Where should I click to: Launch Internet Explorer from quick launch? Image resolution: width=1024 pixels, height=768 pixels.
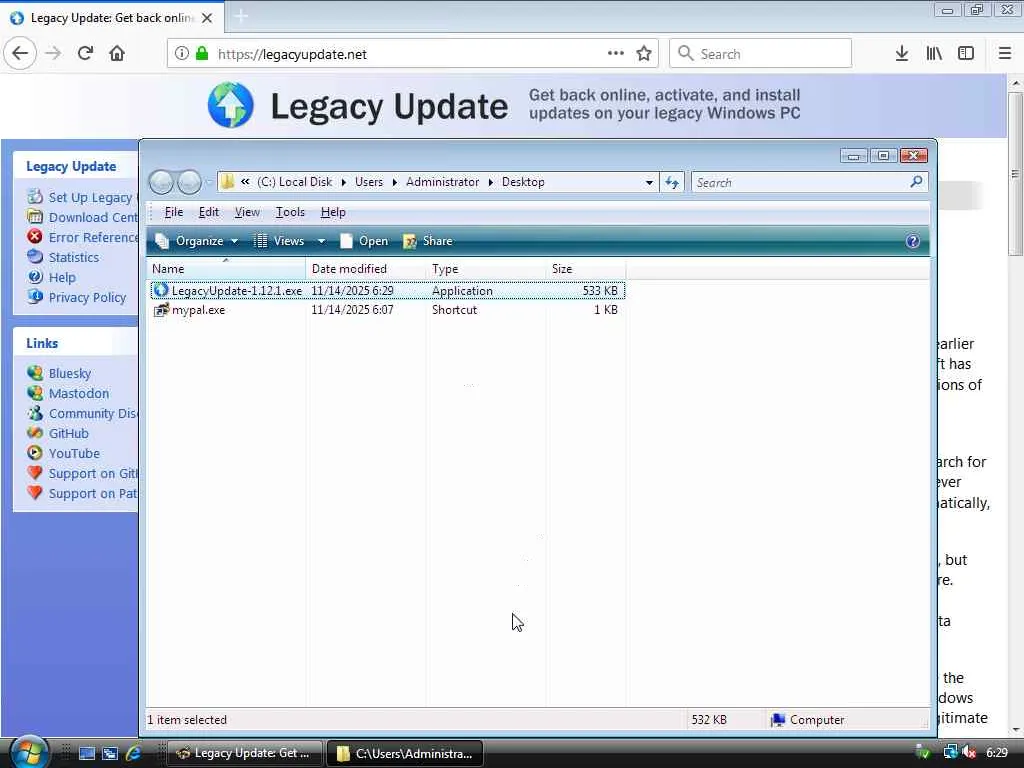[x=133, y=753]
